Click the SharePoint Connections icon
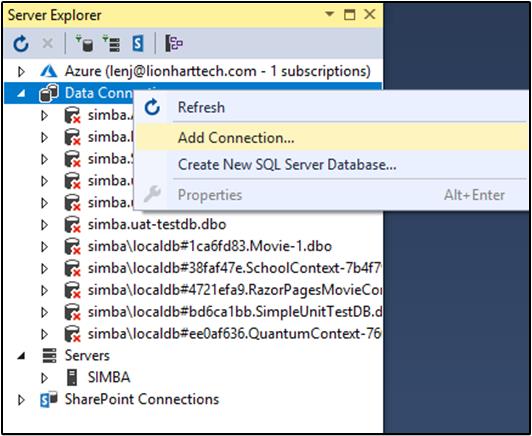 [49, 399]
